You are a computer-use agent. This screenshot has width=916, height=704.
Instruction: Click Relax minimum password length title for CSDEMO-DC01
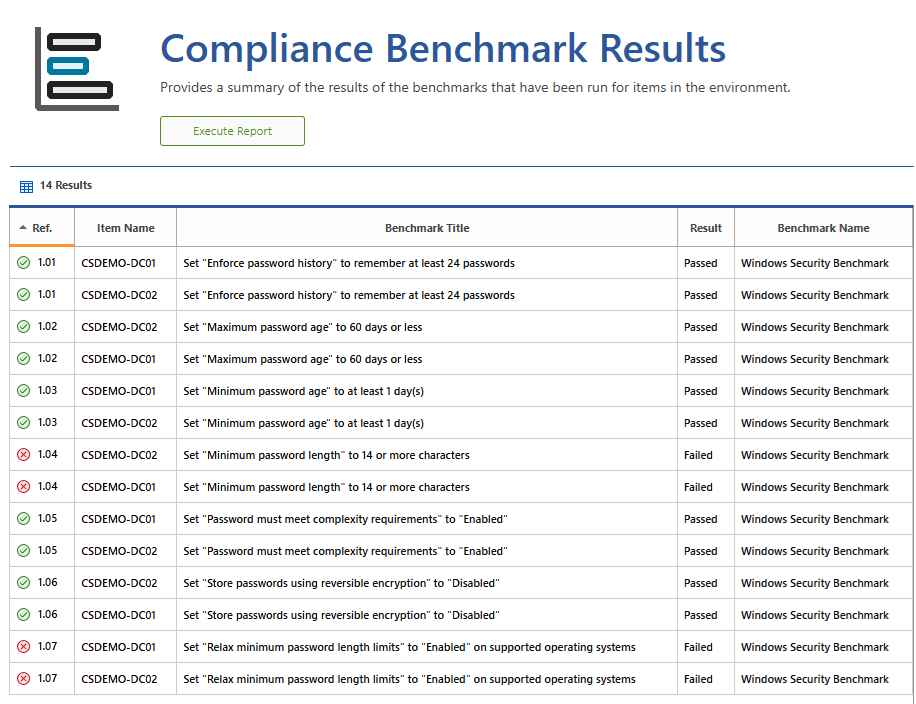[409, 647]
